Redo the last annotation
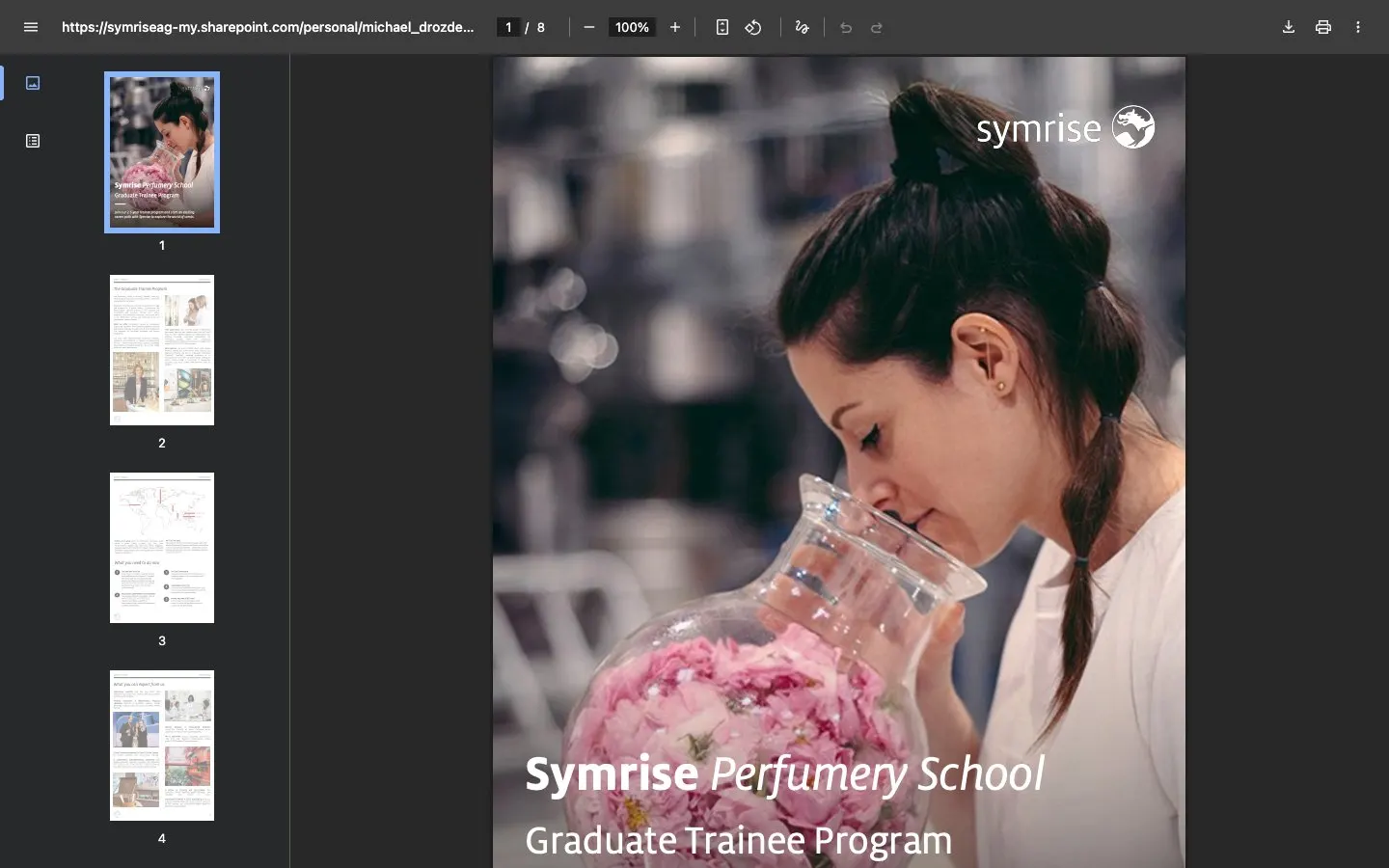 coord(877,27)
